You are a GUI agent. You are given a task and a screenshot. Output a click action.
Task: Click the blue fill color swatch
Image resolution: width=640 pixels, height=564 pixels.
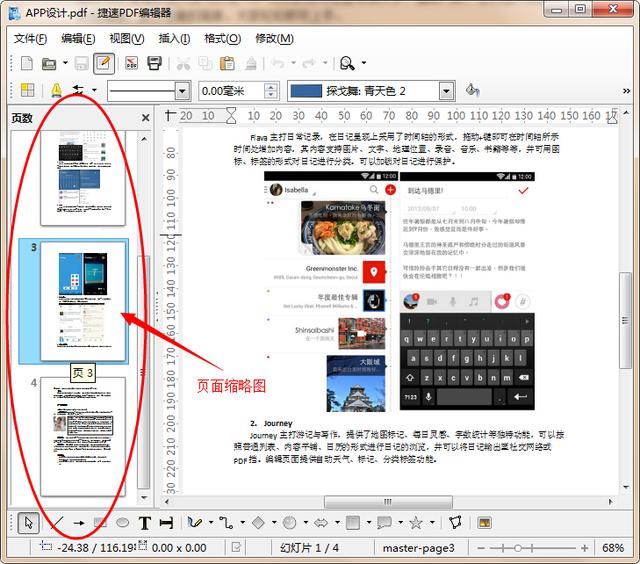coord(306,91)
